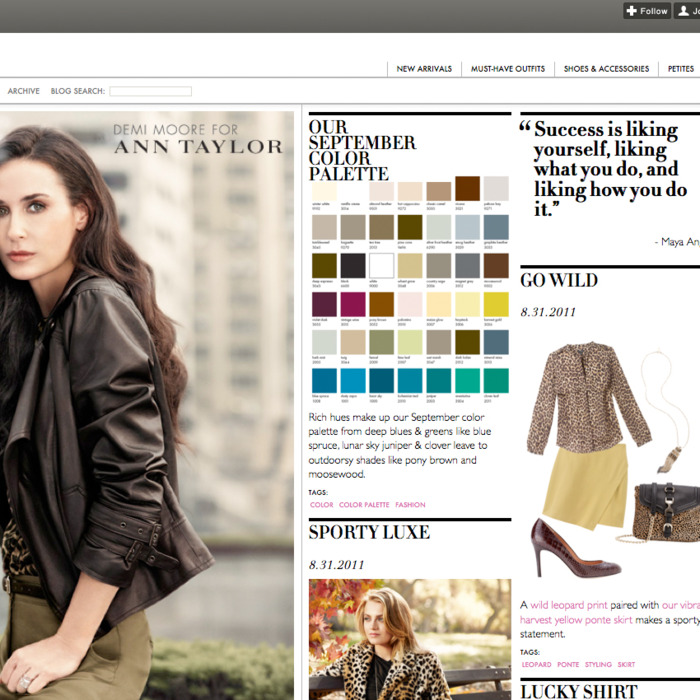Click the Maya Angelou attribution text

click(677, 242)
